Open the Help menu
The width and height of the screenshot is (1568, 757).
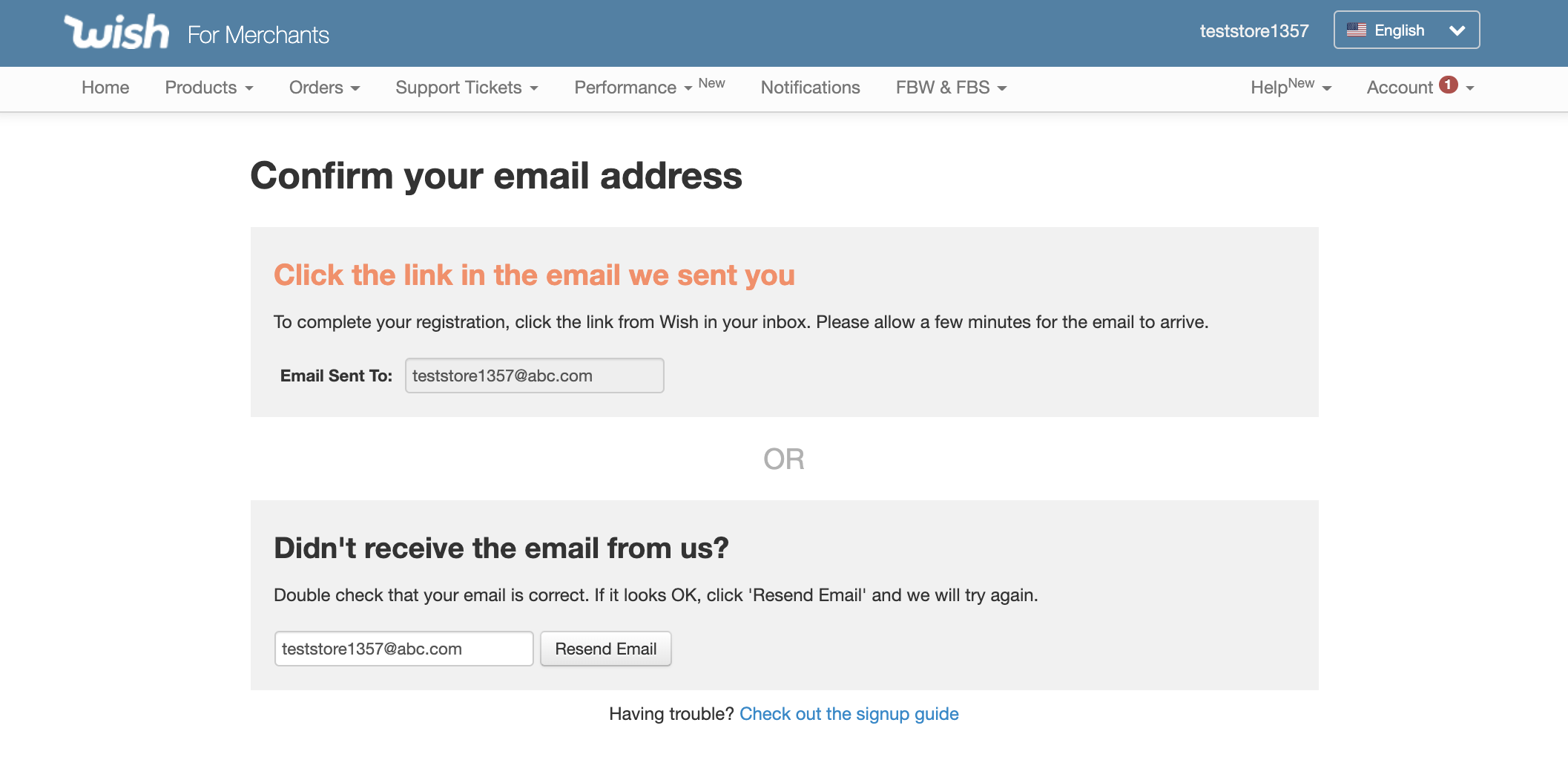coord(1291,88)
